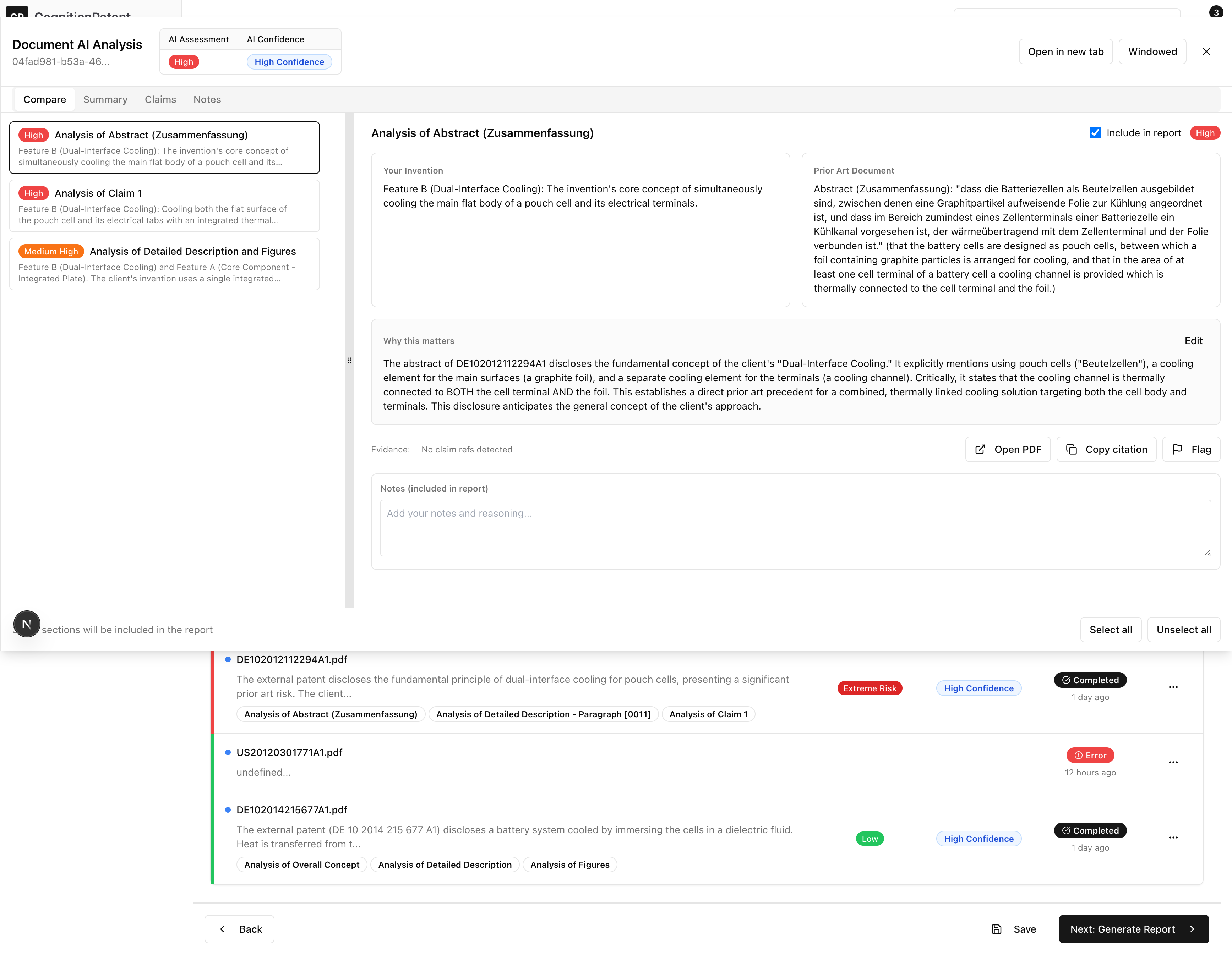Open the Claims tab
The image size is (1232, 966).
(x=160, y=99)
